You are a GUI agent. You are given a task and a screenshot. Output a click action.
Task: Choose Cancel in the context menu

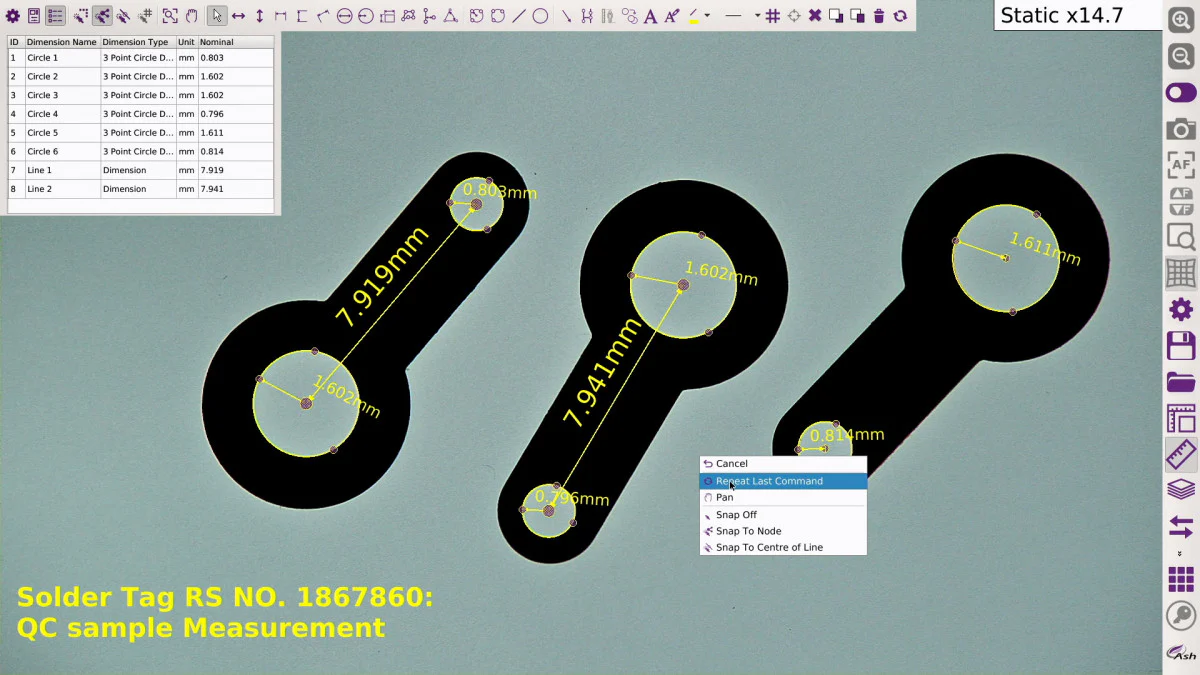point(783,464)
